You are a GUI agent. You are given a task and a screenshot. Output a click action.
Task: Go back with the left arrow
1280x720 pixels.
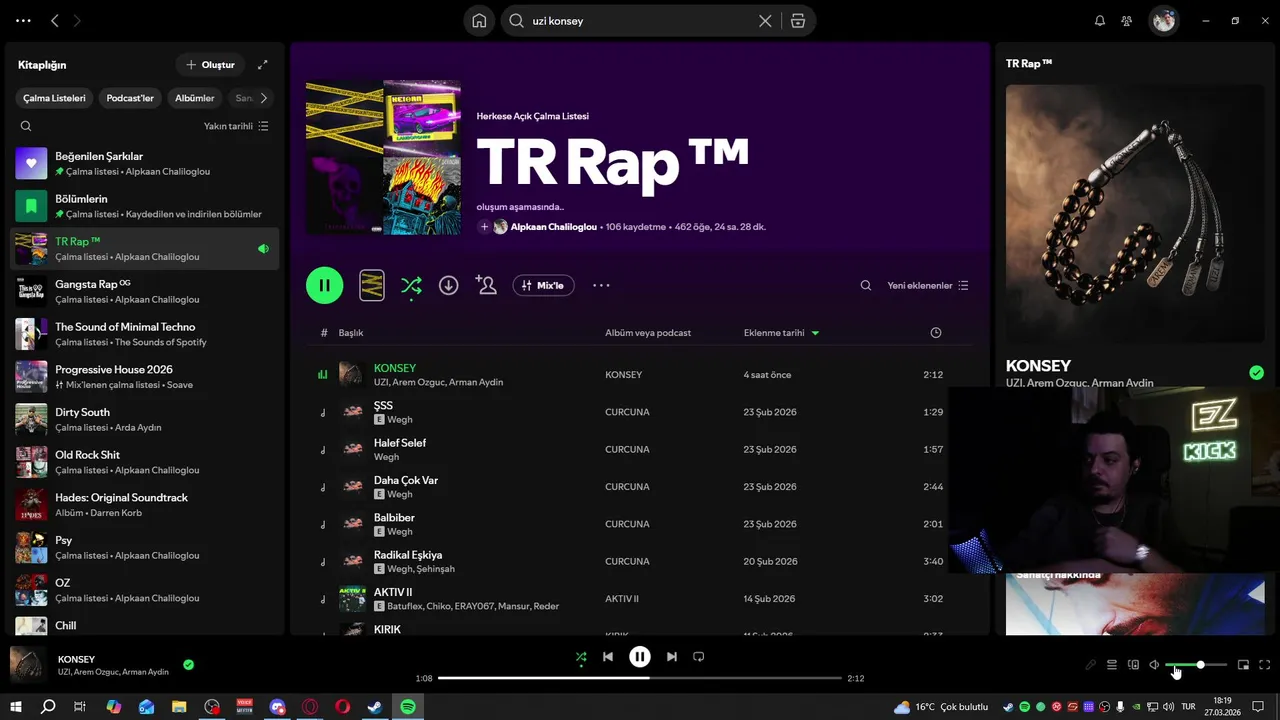click(55, 21)
